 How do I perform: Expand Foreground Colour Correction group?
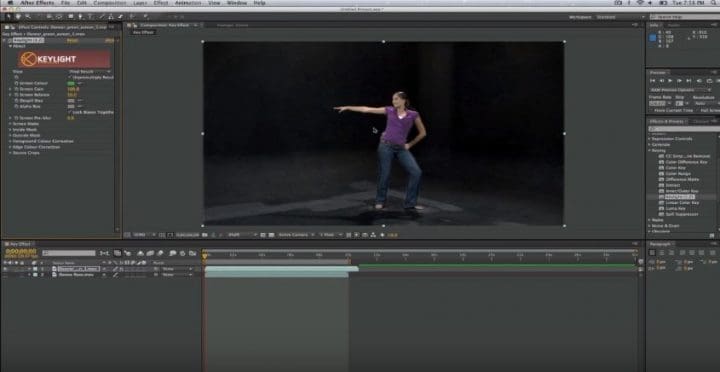click(10, 141)
